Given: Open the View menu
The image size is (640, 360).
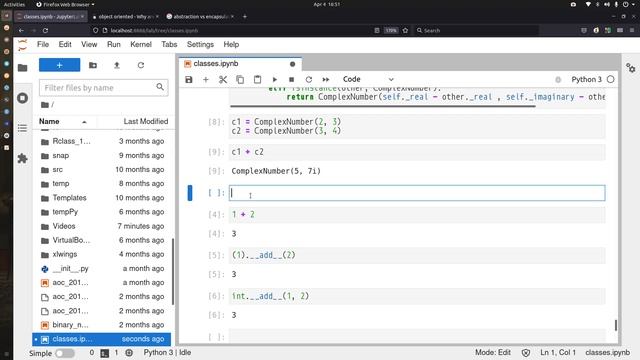Looking at the screenshot, I should (89, 44).
